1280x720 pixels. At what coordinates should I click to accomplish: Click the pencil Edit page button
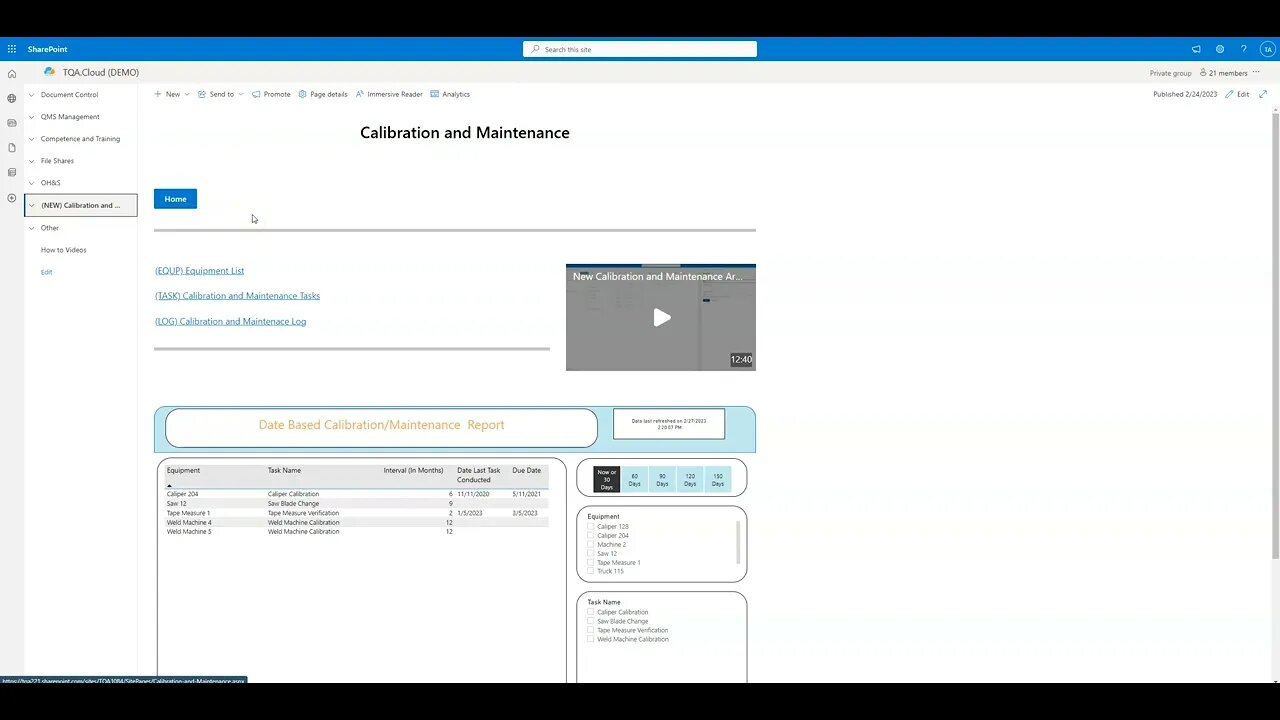pos(1238,94)
